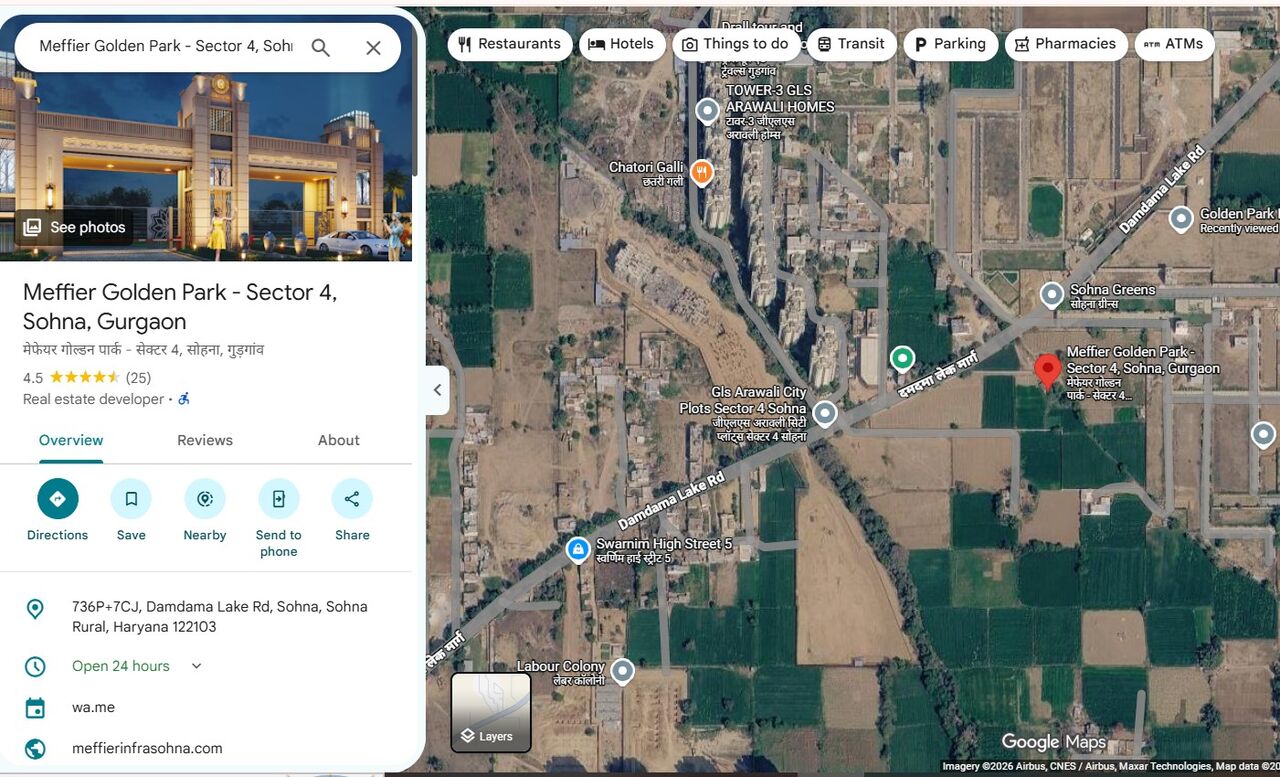Click the red Meffier Golden Park pin
Image resolution: width=1280 pixels, height=777 pixels.
click(1047, 372)
